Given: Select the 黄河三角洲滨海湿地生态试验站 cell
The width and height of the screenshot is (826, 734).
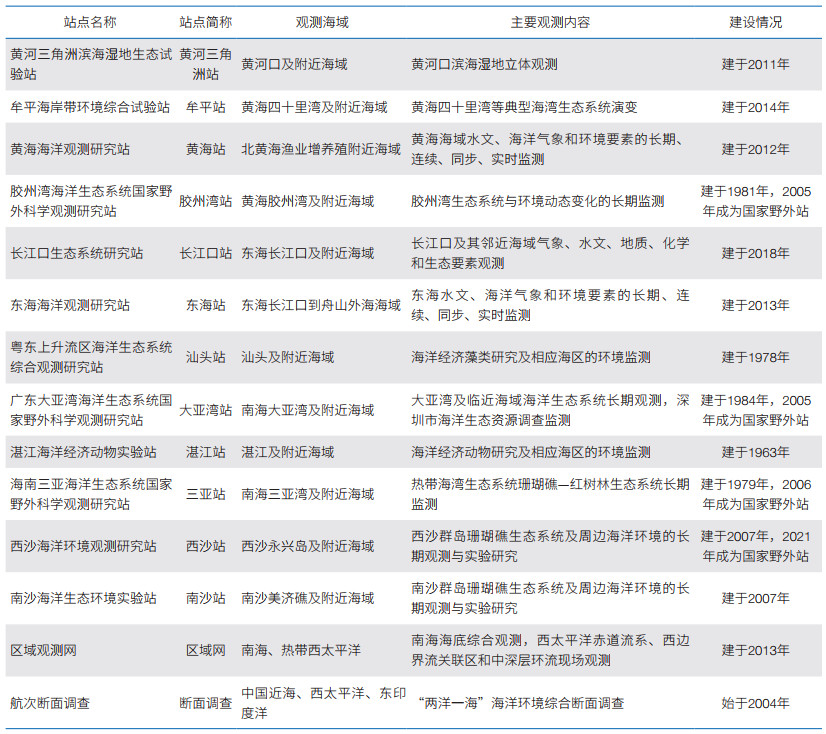Looking at the screenshot, I should pyautogui.click(x=91, y=64).
